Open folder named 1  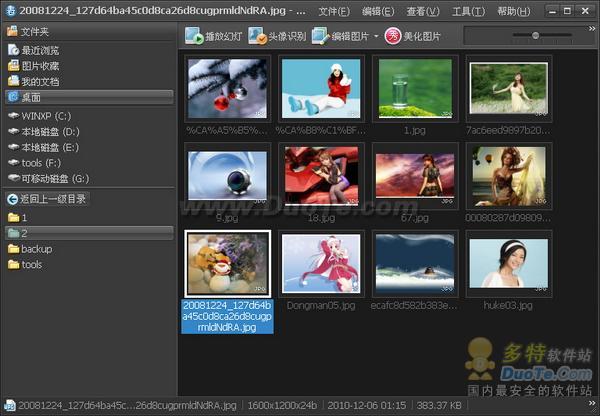(18, 218)
